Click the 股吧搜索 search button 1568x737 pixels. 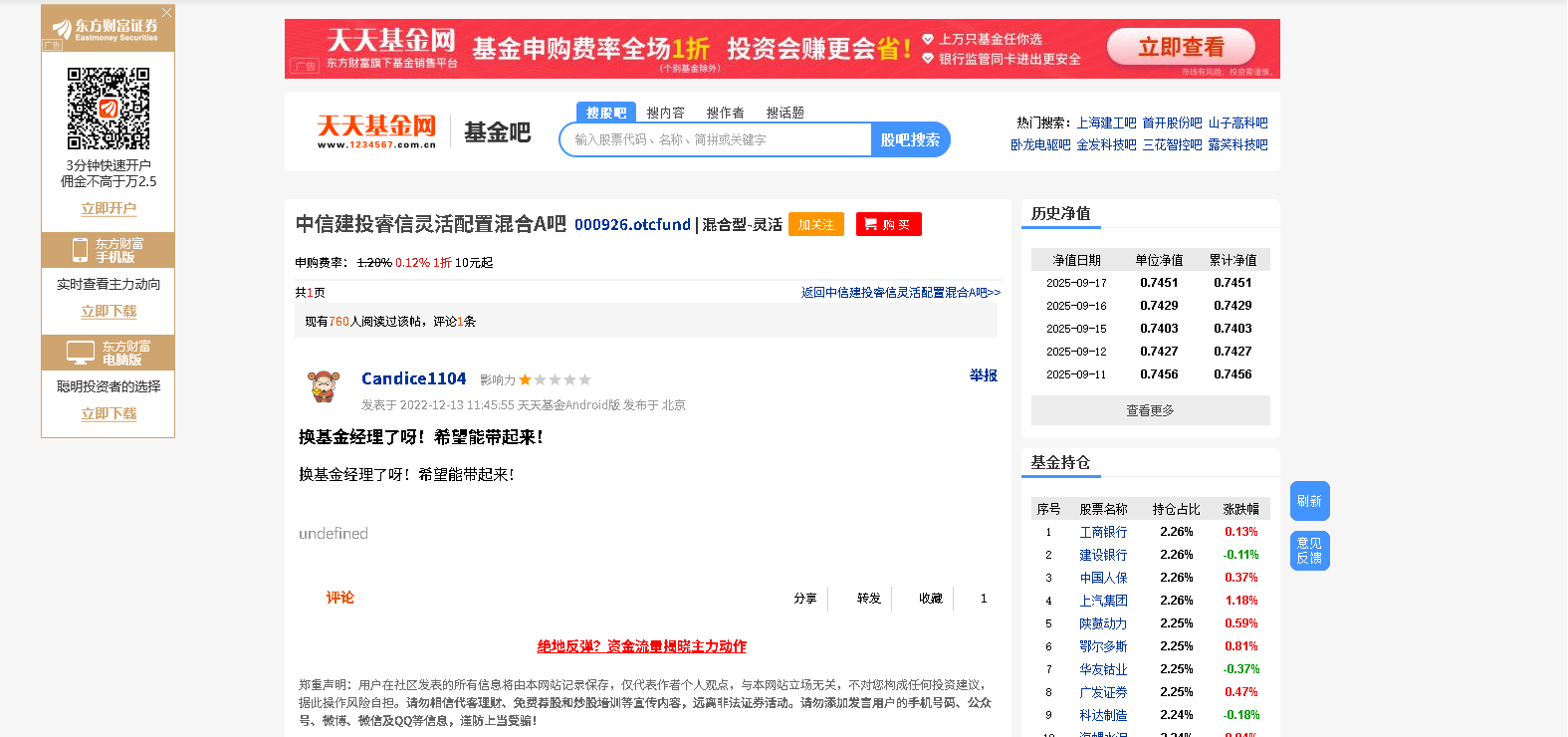(910, 139)
